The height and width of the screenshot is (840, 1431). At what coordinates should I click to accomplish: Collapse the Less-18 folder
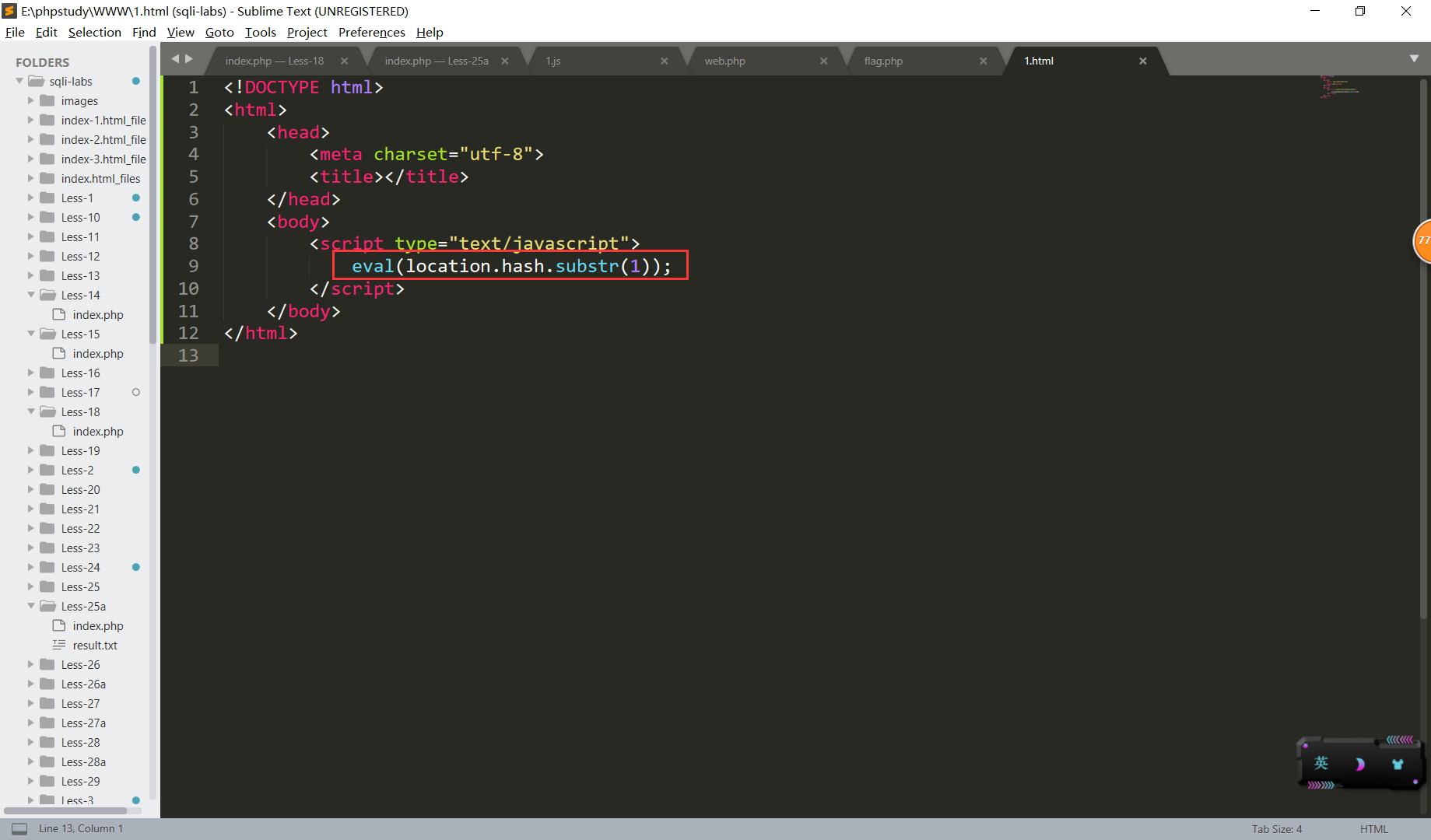[x=31, y=412]
